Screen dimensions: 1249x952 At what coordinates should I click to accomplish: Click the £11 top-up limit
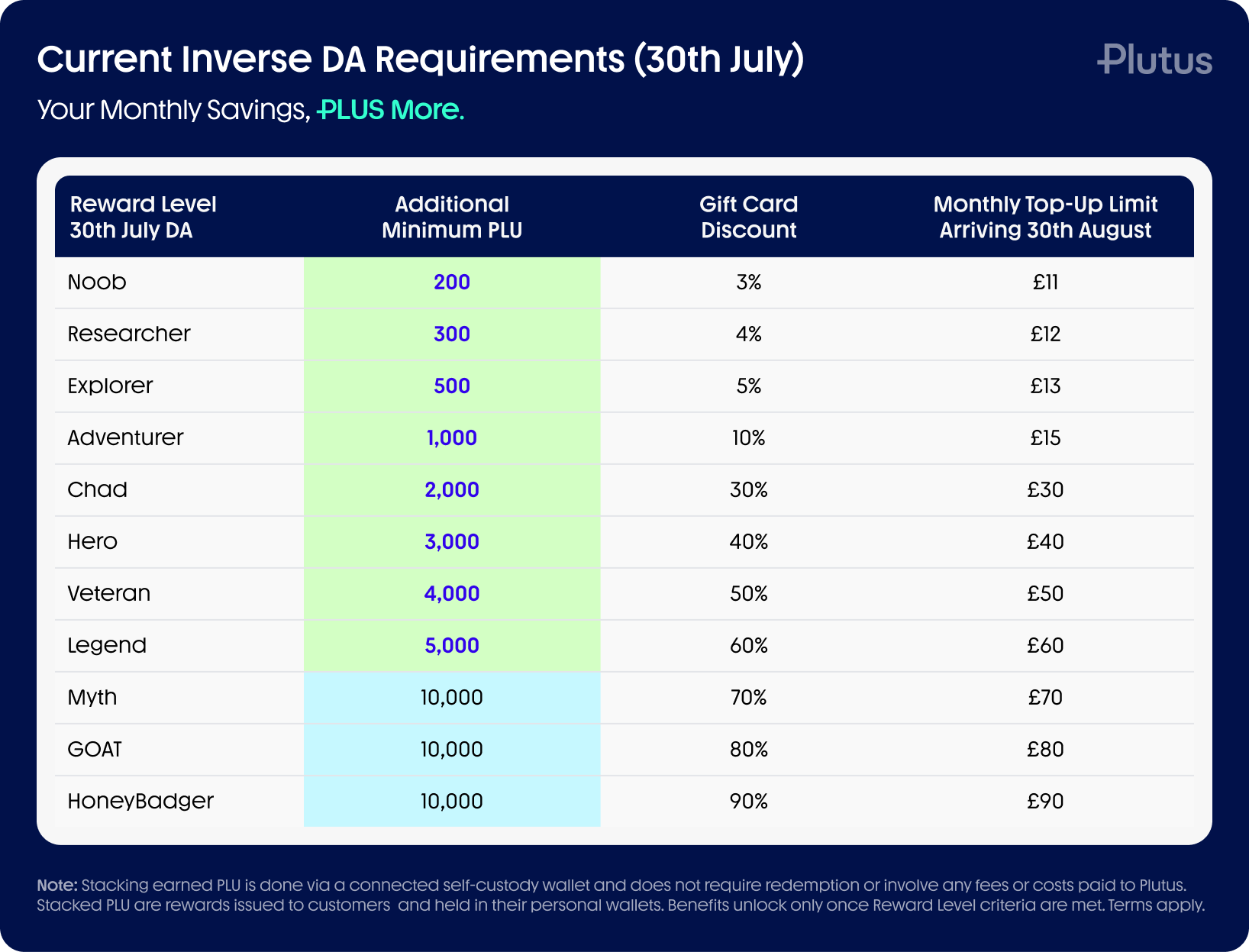tap(1045, 282)
